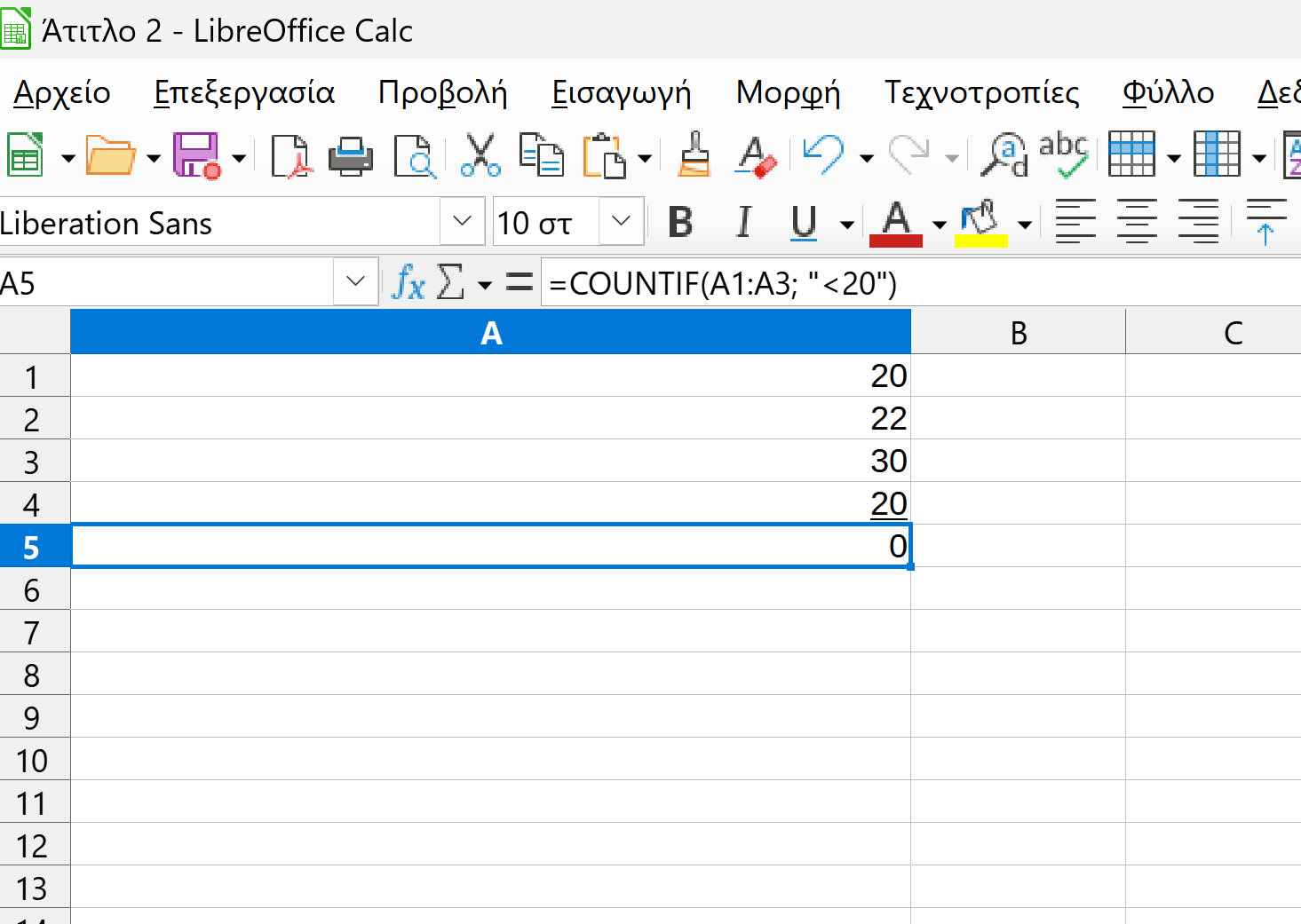Image resolution: width=1301 pixels, height=924 pixels.
Task: Expand the font size dropdown
Action: point(621,221)
